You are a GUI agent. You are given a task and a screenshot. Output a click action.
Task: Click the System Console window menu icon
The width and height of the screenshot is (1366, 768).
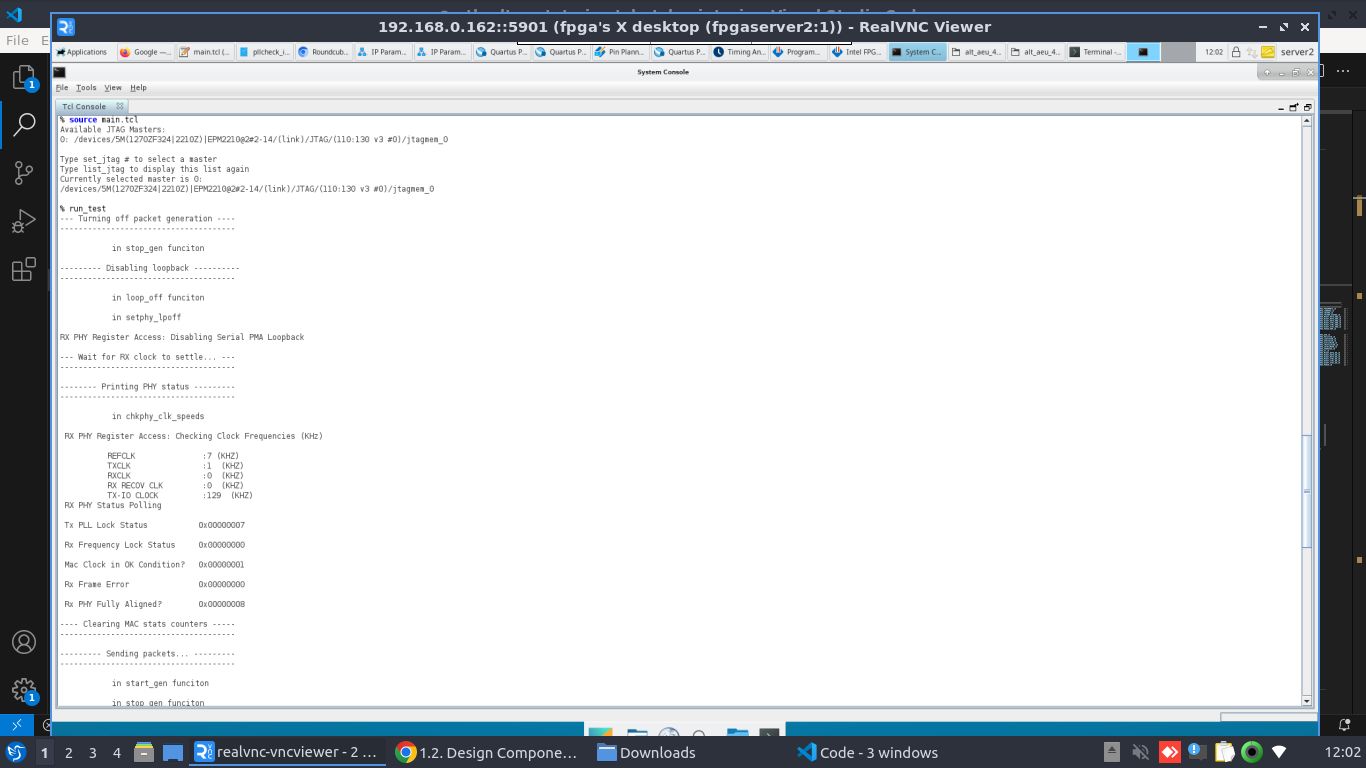point(60,72)
